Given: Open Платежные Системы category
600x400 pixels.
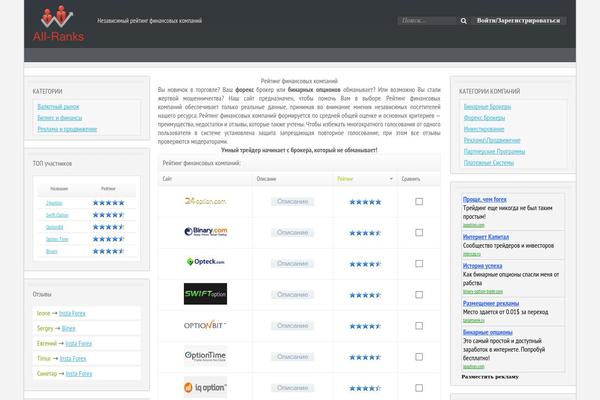Looking at the screenshot, I should point(489,163).
